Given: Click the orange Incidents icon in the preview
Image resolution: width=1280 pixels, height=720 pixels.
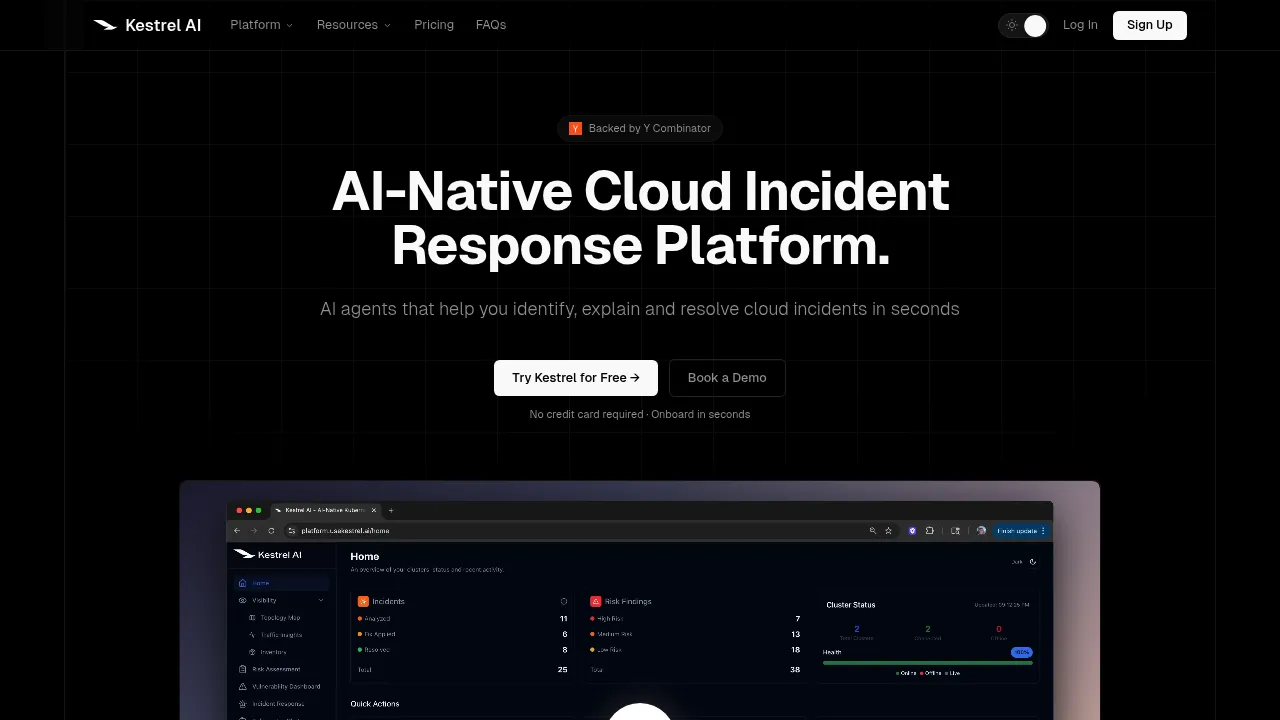Looking at the screenshot, I should click(x=364, y=601).
